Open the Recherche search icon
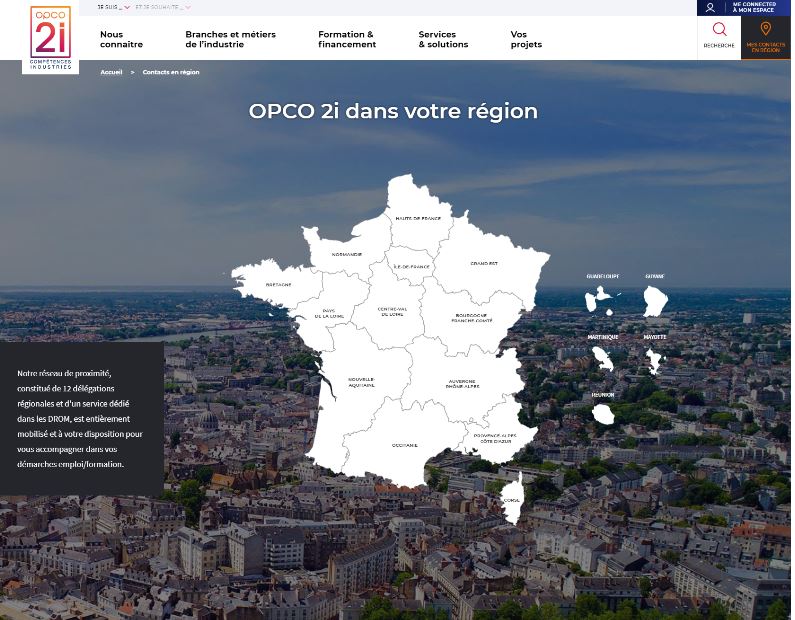The width and height of the screenshot is (795, 620). 719,31
